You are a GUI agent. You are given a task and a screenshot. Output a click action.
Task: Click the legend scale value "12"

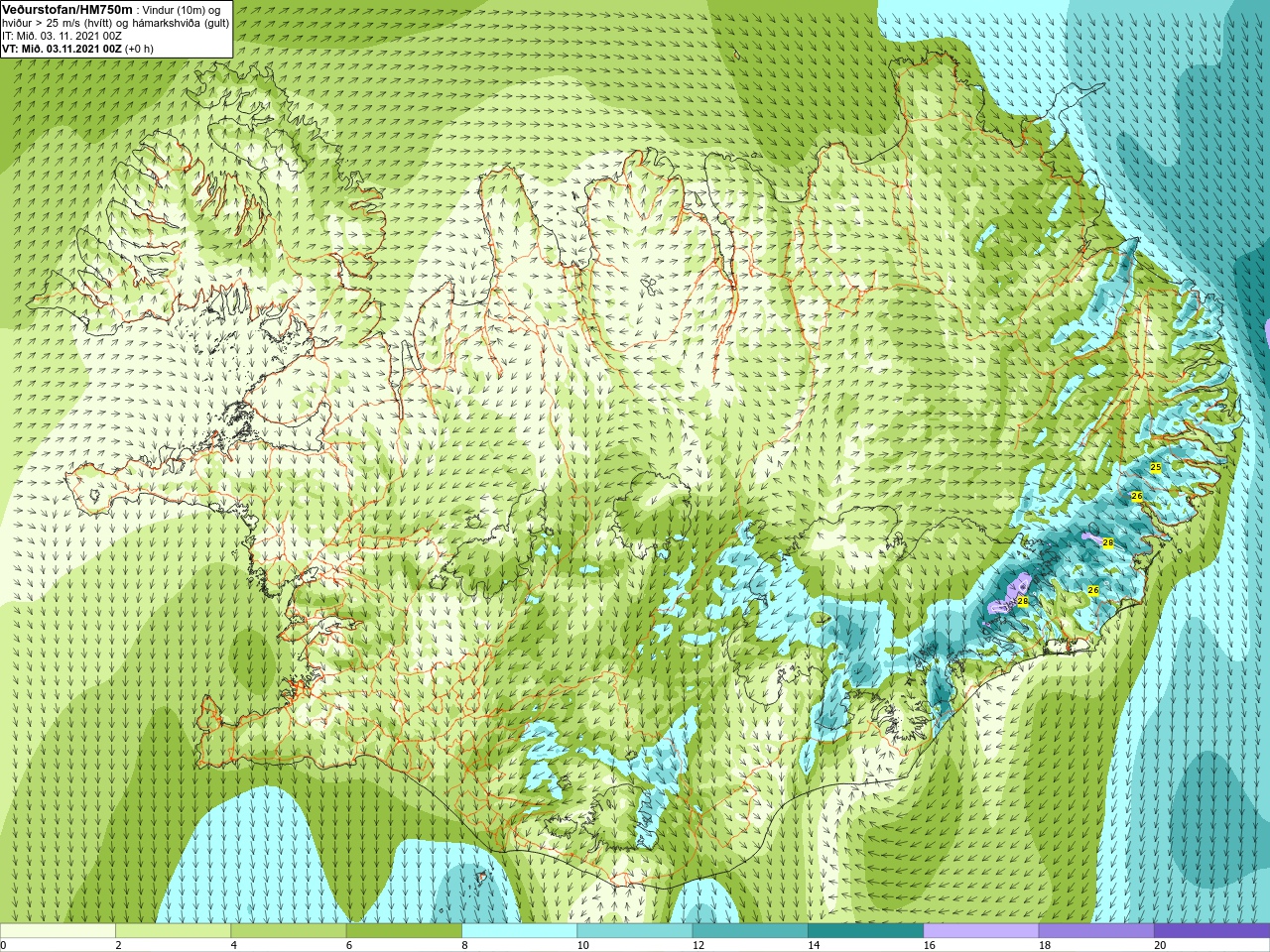coord(698,945)
